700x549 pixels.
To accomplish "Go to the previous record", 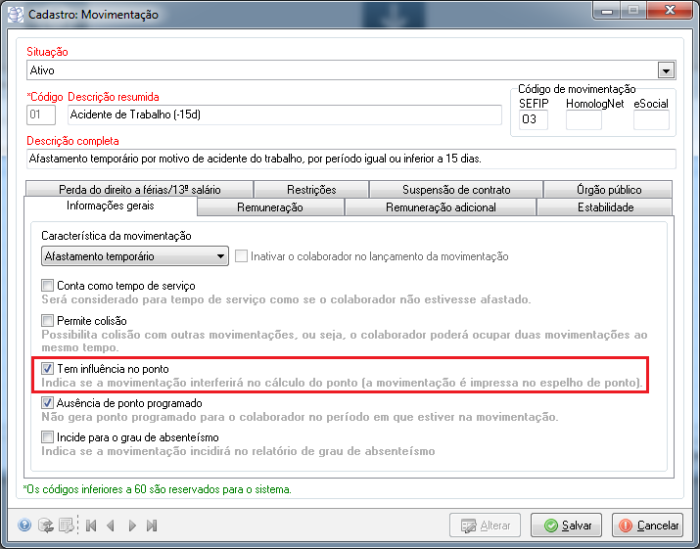I will coord(110,525).
